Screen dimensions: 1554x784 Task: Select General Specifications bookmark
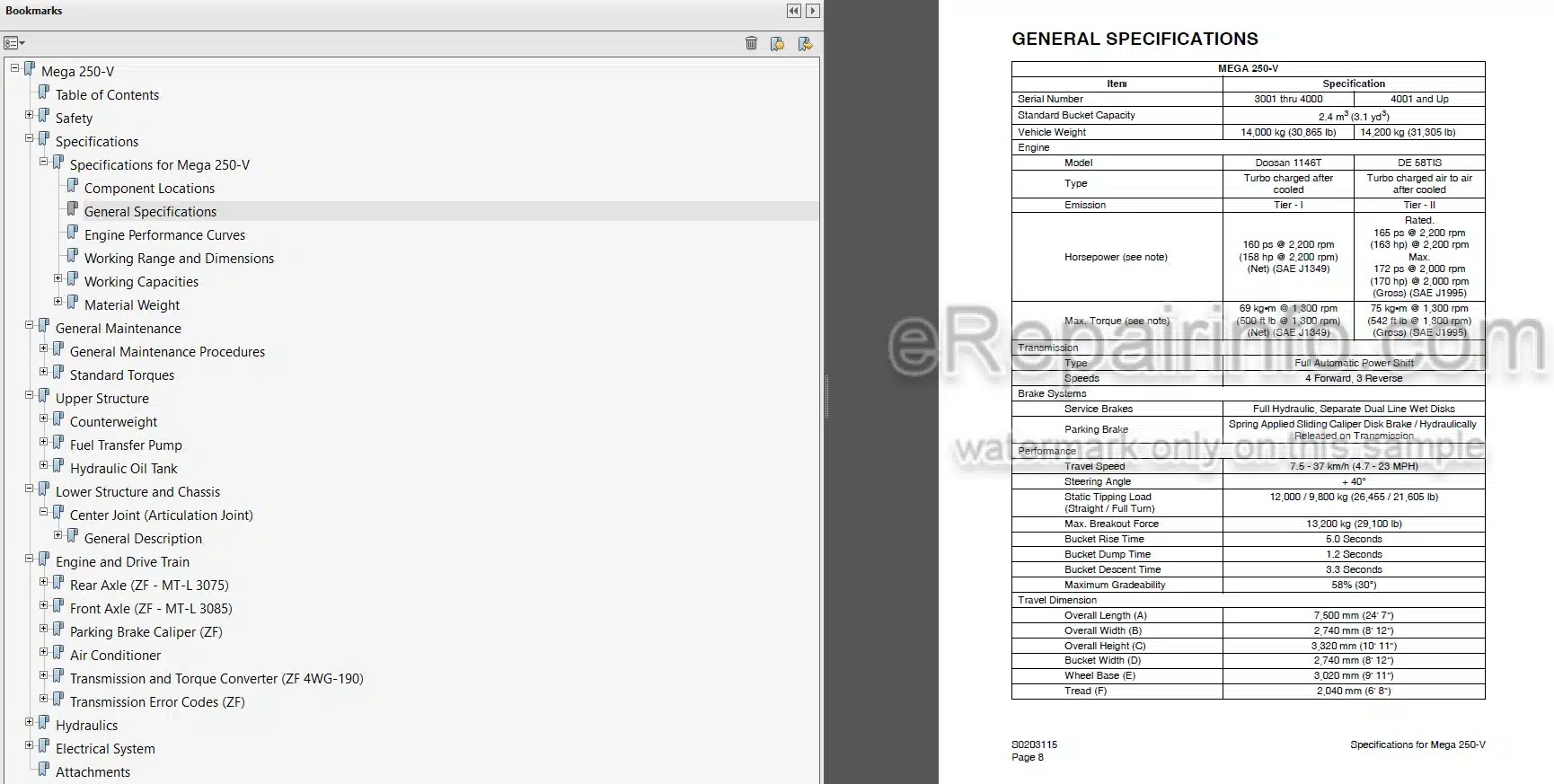coord(150,212)
